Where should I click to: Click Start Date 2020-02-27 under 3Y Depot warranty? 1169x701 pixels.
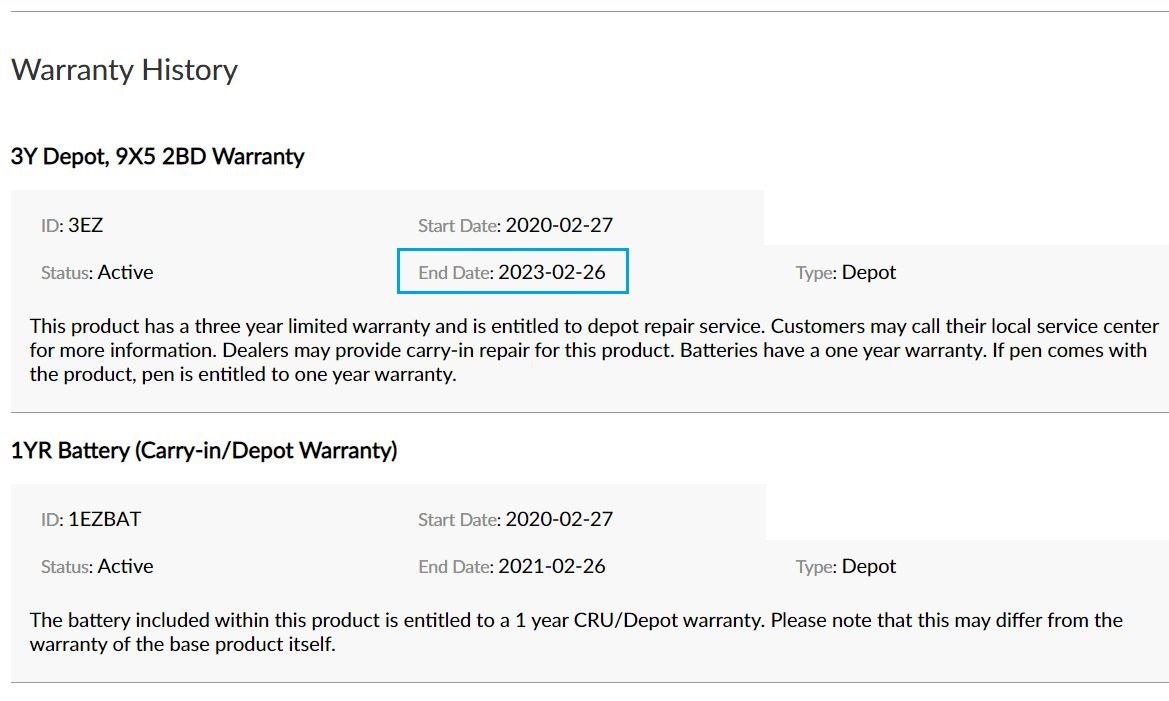(515, 225)
